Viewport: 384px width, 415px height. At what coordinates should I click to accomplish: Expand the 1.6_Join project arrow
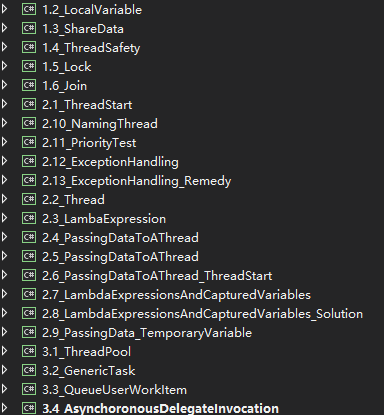tap(4, 85)
